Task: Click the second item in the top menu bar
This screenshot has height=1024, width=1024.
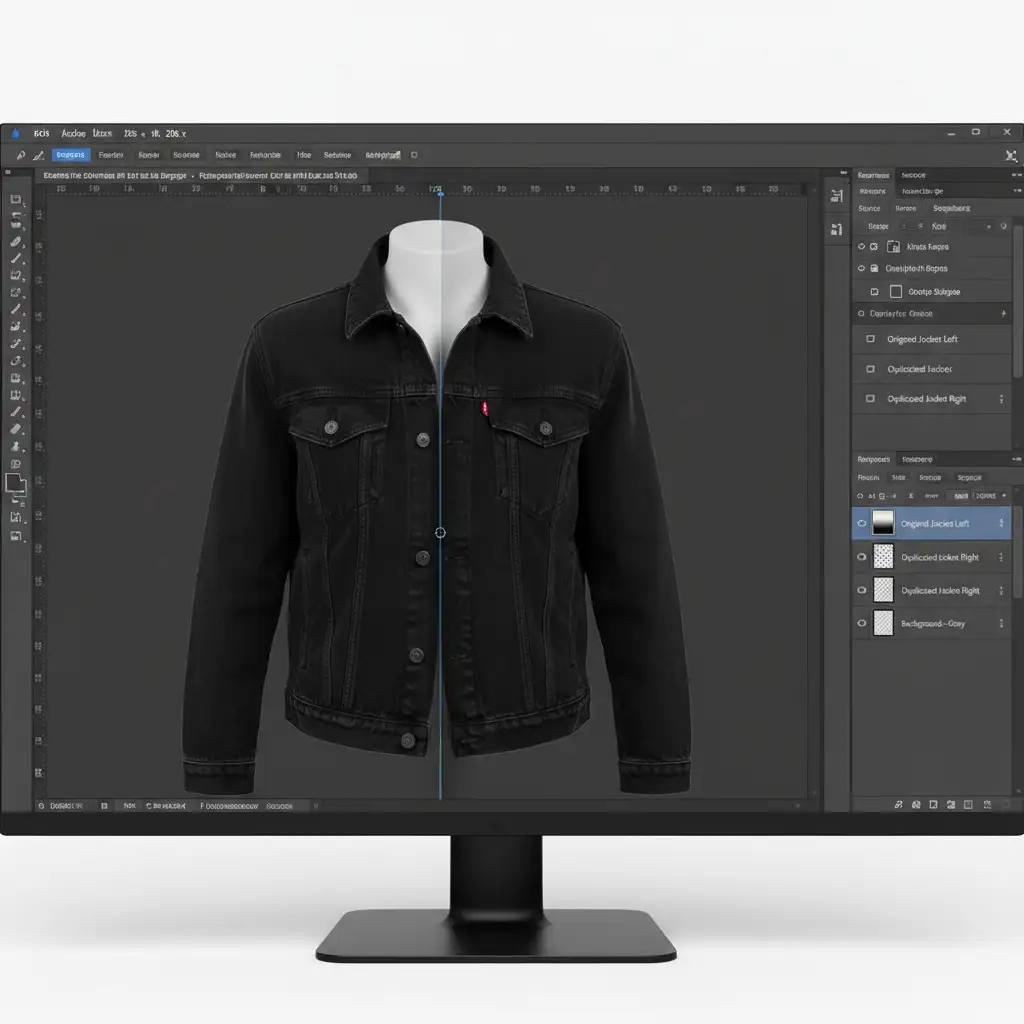Action: (x=73, y=133)
